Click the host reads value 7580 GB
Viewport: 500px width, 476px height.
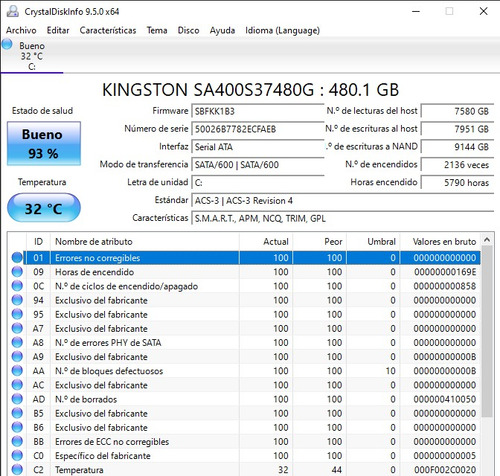(x=457, y=111)
